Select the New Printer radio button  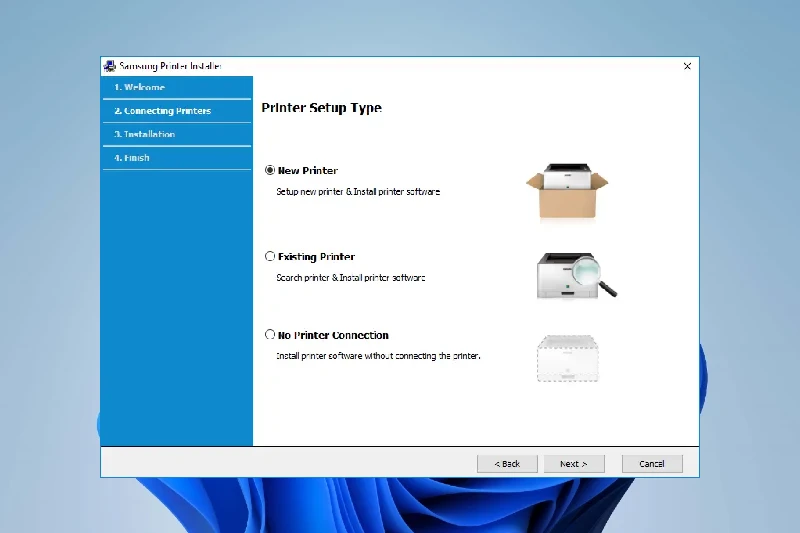pos(270,171)
